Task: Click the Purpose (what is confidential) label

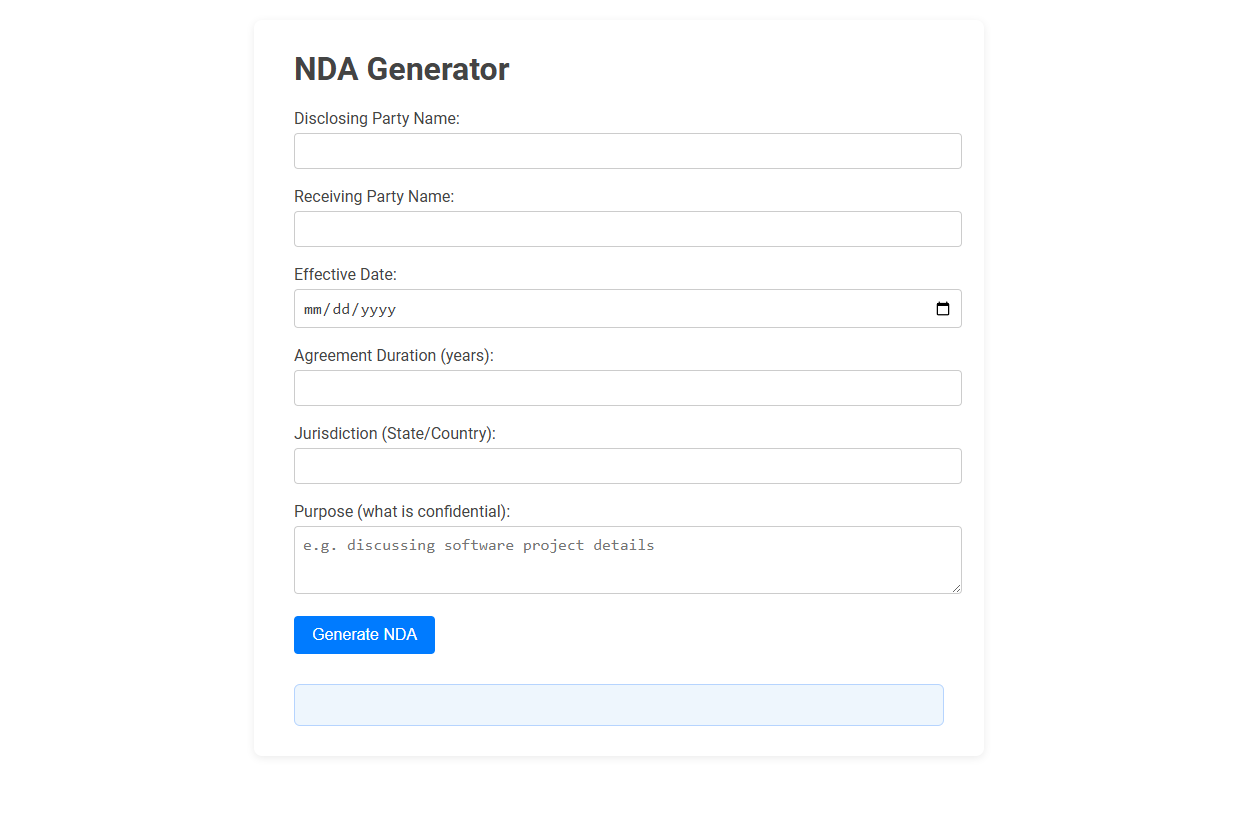Action: pyautogui.click(x=402, y=511)
